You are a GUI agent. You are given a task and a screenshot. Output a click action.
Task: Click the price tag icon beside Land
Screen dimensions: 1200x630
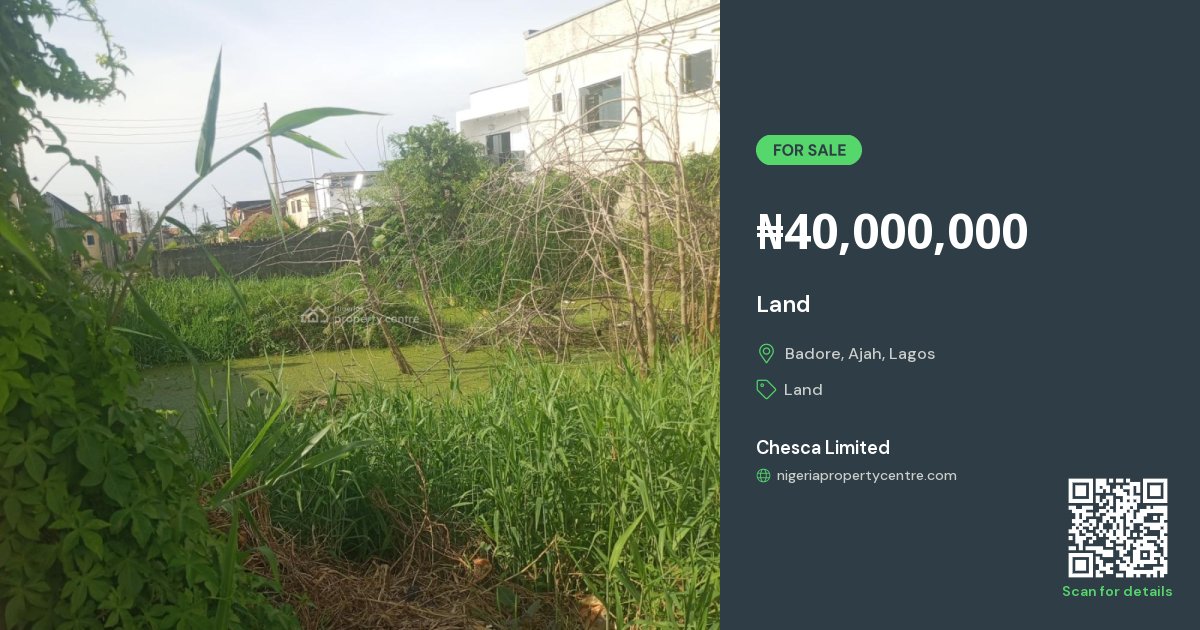(766, 389)
